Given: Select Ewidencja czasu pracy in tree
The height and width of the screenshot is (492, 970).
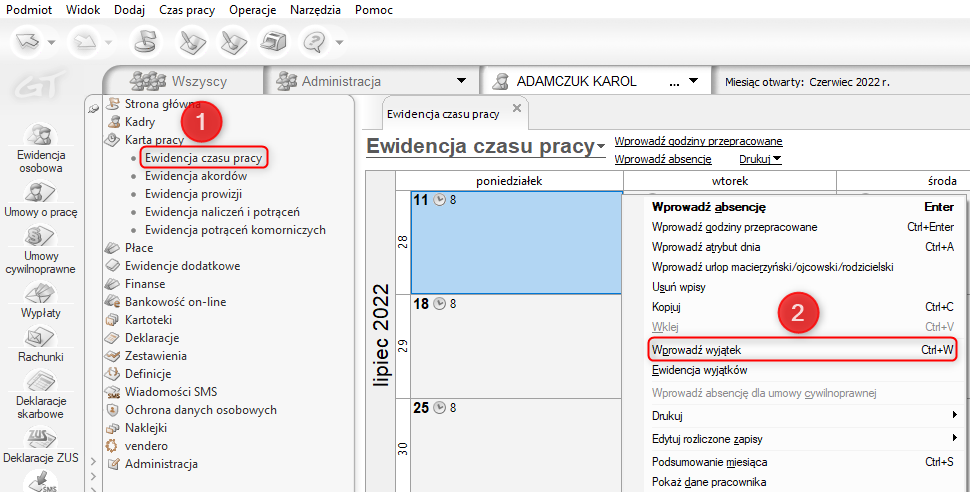Looking at the screenshot, I should pos(204,158).
